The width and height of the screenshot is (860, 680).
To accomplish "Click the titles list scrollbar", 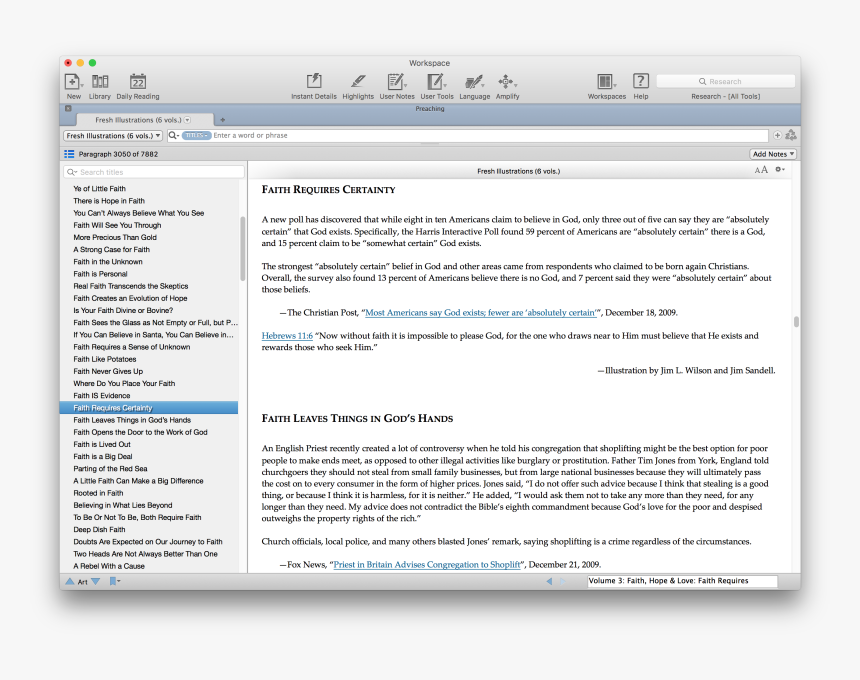I will (x=242, y=248).
